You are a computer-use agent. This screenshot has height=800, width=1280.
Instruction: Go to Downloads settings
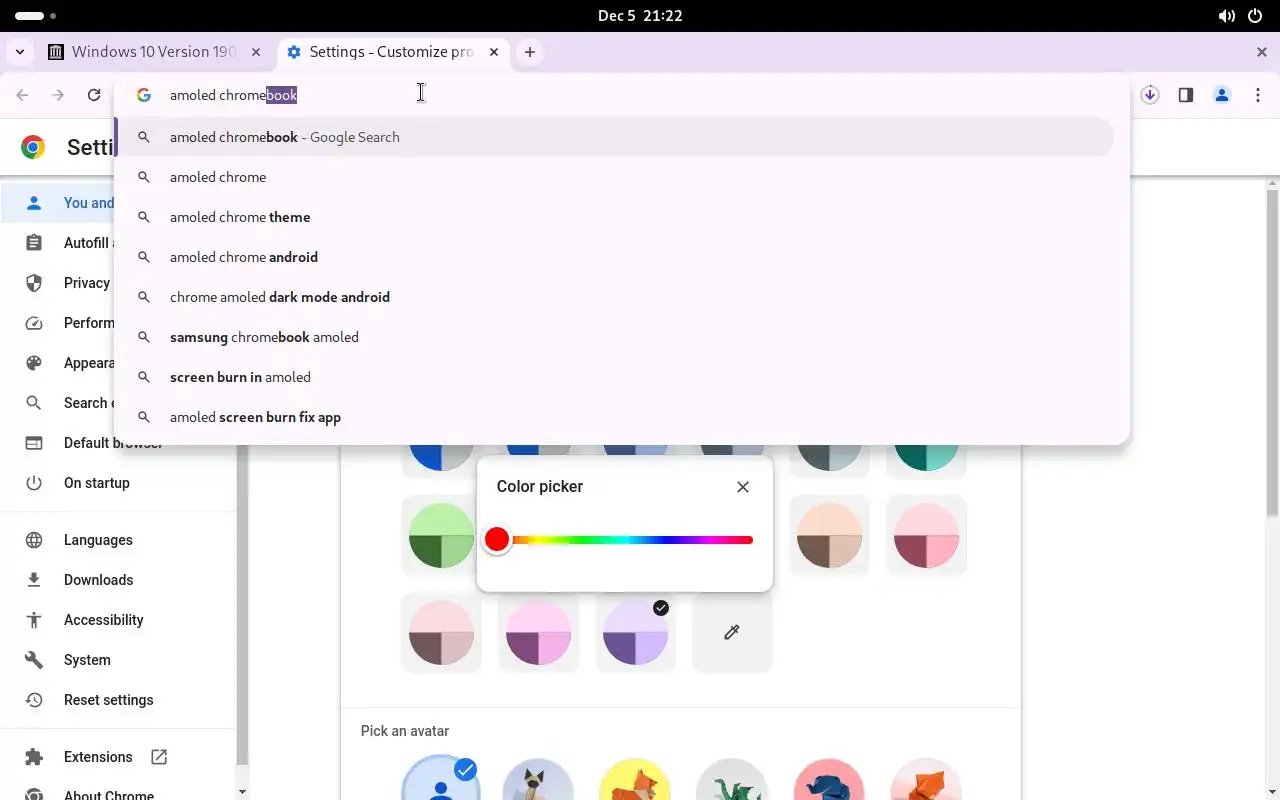(118, 580)
